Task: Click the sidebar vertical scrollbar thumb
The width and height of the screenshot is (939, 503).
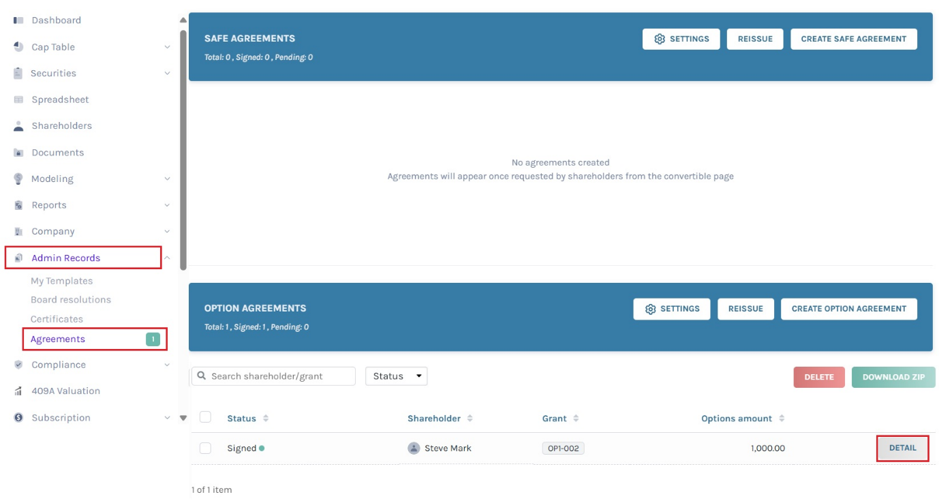Action: click(x=183, y=149)
